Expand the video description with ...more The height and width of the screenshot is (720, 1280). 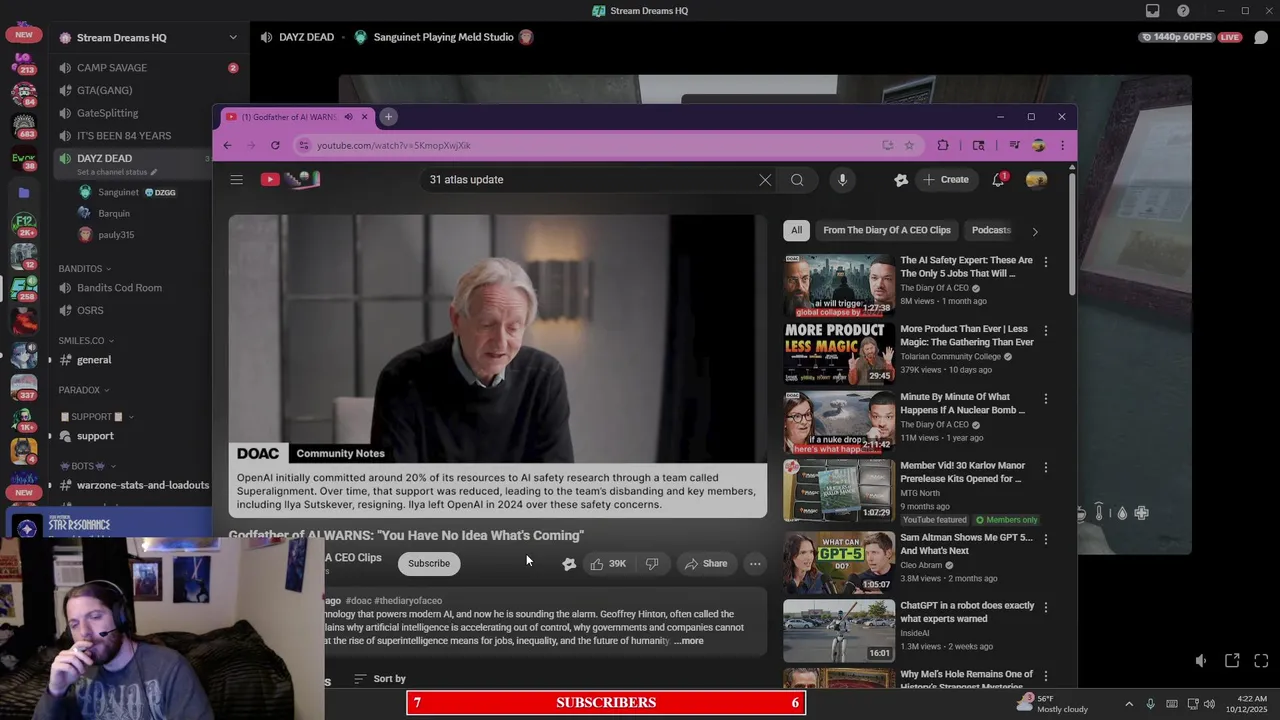click(x=689, y=641)
